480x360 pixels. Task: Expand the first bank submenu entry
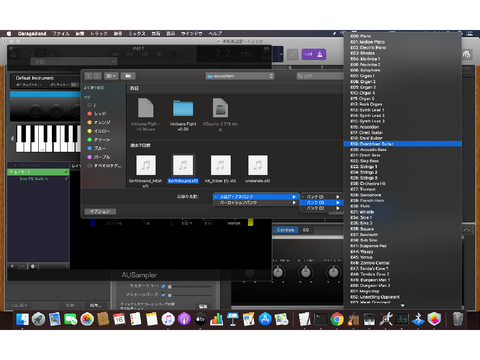[x=321, y=197]
